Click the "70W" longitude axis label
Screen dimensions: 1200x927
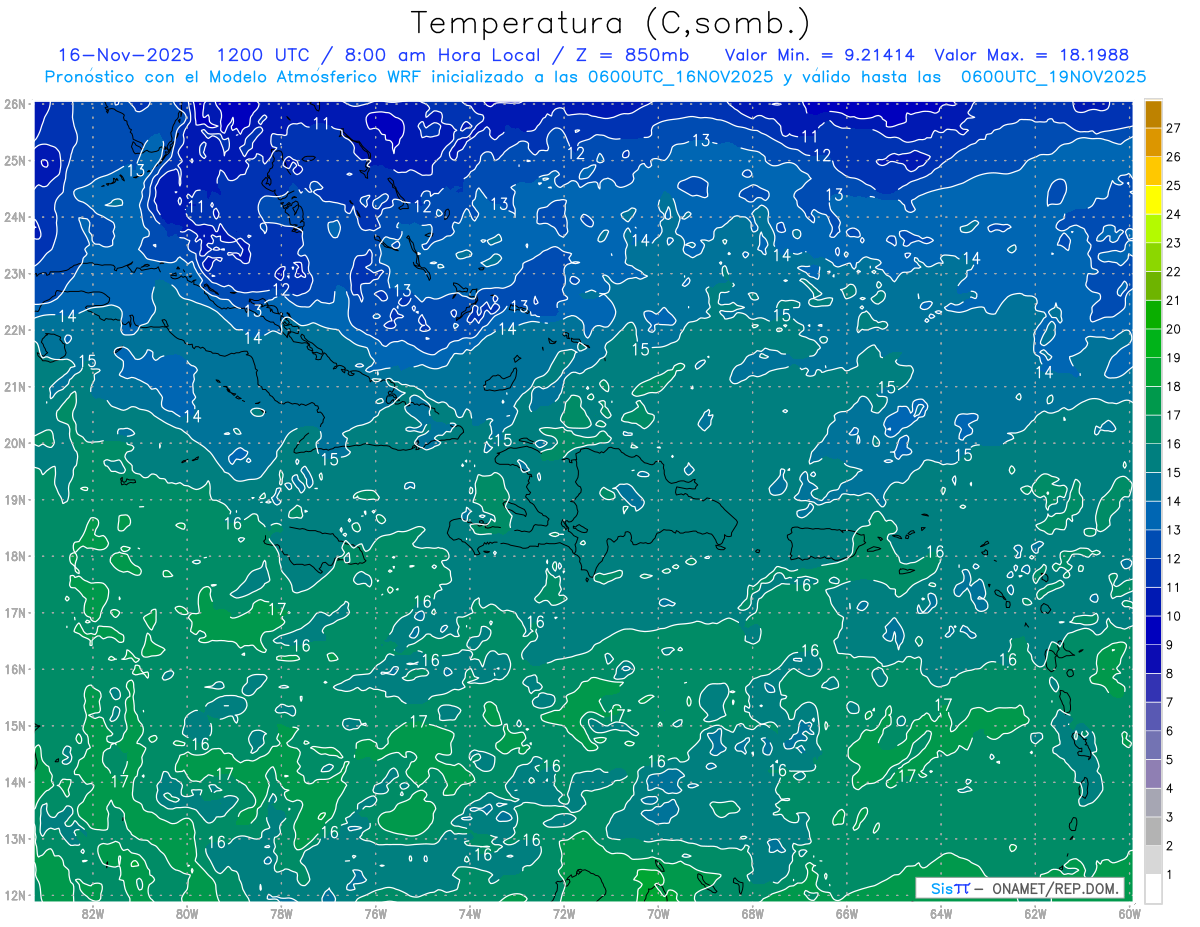(x=658, y=913)
